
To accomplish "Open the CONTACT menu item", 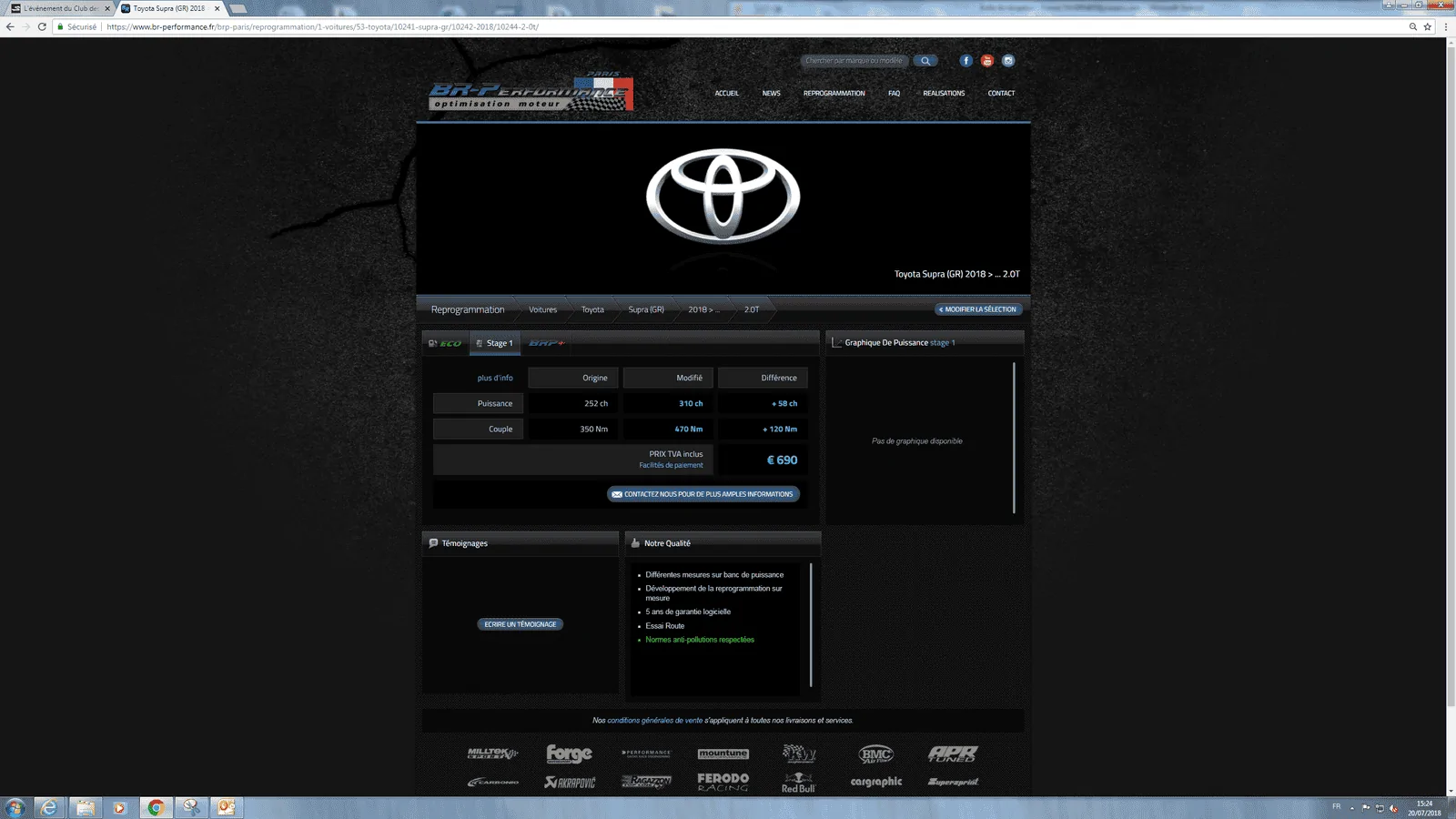I will click(1001, 93).
